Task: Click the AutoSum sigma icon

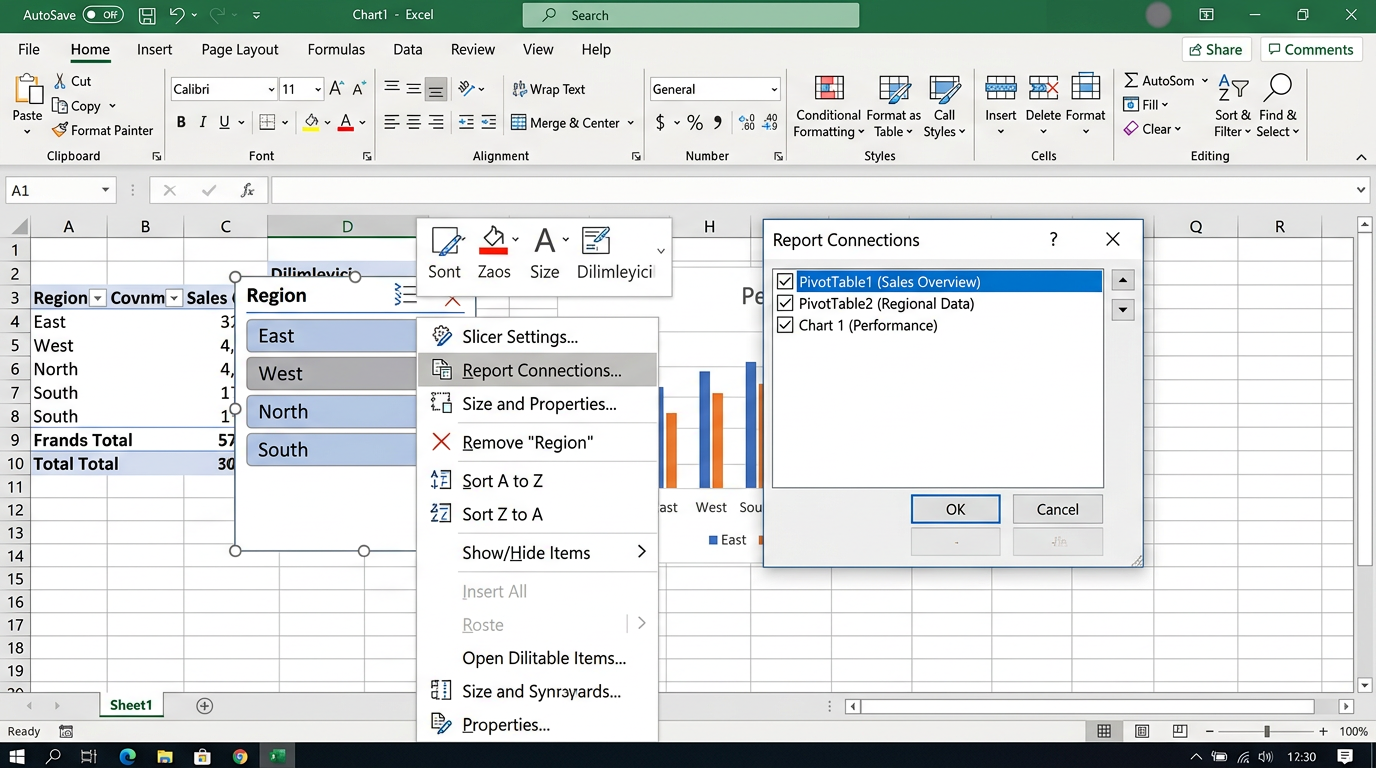Action: click(x=1131, y=80)
